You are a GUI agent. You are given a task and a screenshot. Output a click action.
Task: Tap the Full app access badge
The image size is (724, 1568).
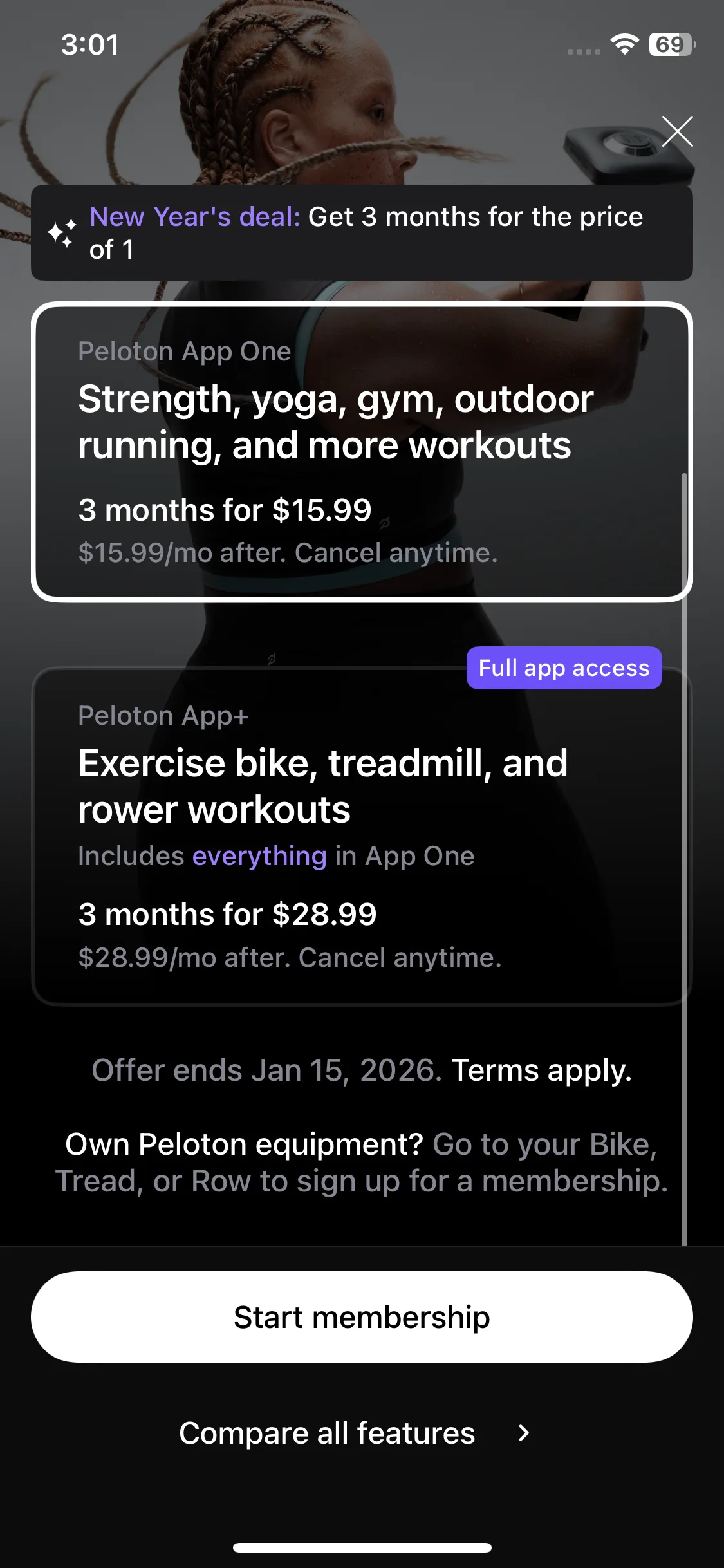564,667
